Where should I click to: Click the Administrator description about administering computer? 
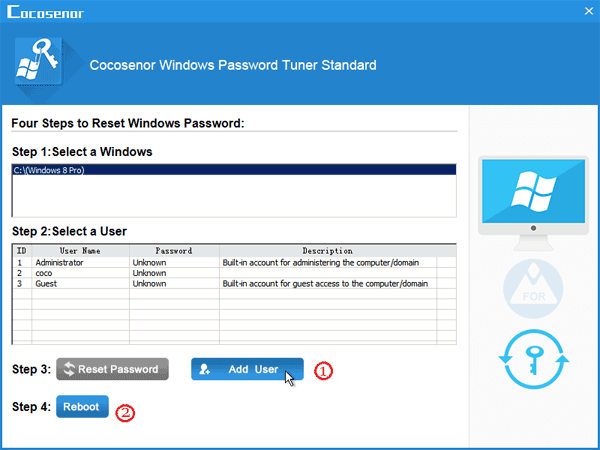[x=321, y=262]
